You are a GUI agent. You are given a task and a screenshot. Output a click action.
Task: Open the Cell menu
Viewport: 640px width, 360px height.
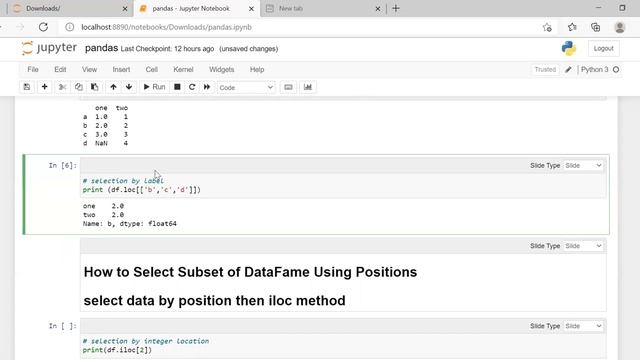152,69
